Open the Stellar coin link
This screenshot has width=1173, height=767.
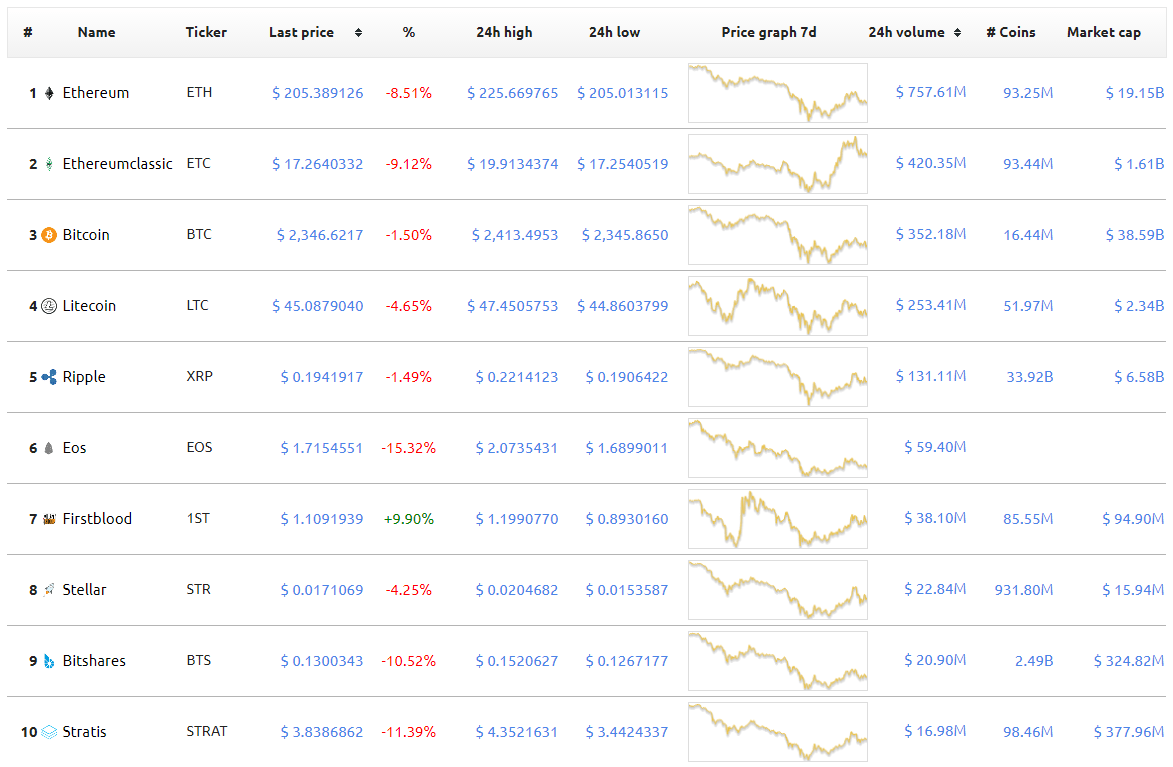point(85,590)
